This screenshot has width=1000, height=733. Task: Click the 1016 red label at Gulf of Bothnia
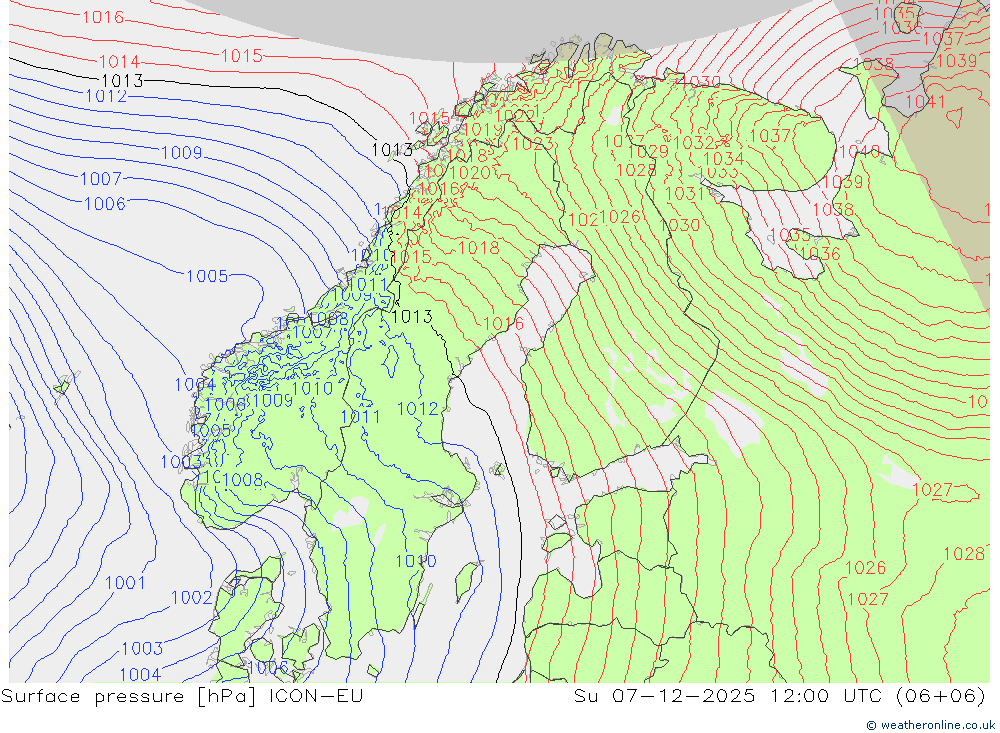pos(503,324)
